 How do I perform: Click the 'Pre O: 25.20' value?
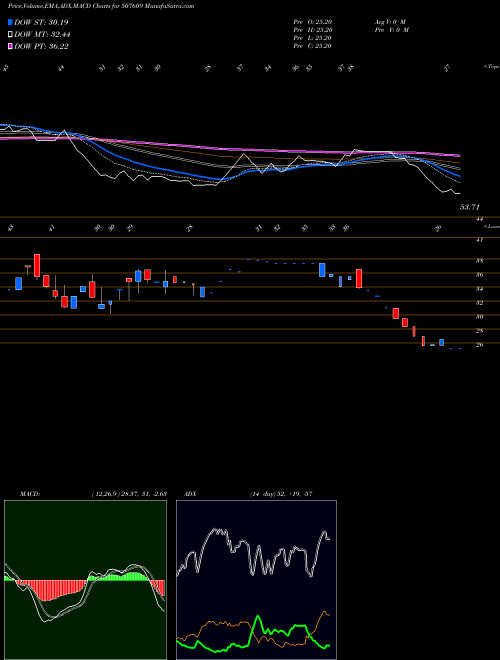312,22
